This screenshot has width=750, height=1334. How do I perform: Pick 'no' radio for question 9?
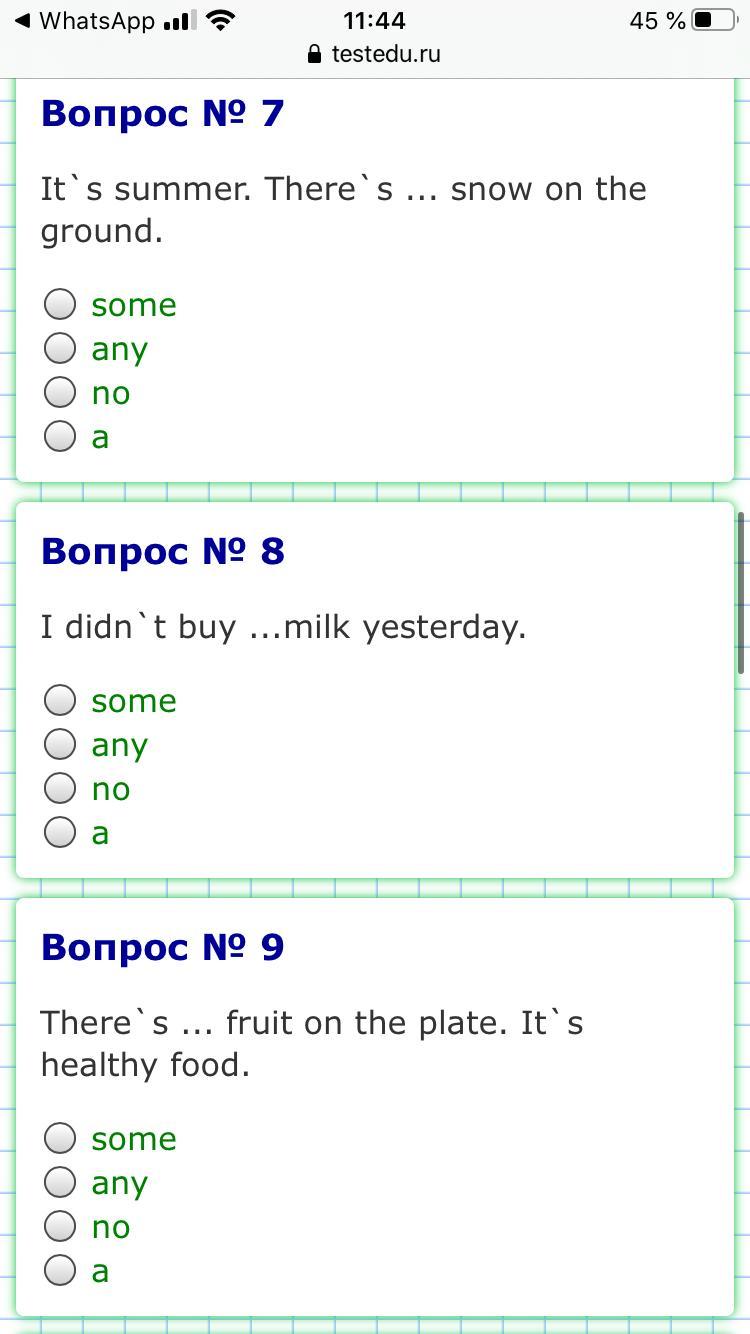pyautogui.click(x=60, y=1226)
